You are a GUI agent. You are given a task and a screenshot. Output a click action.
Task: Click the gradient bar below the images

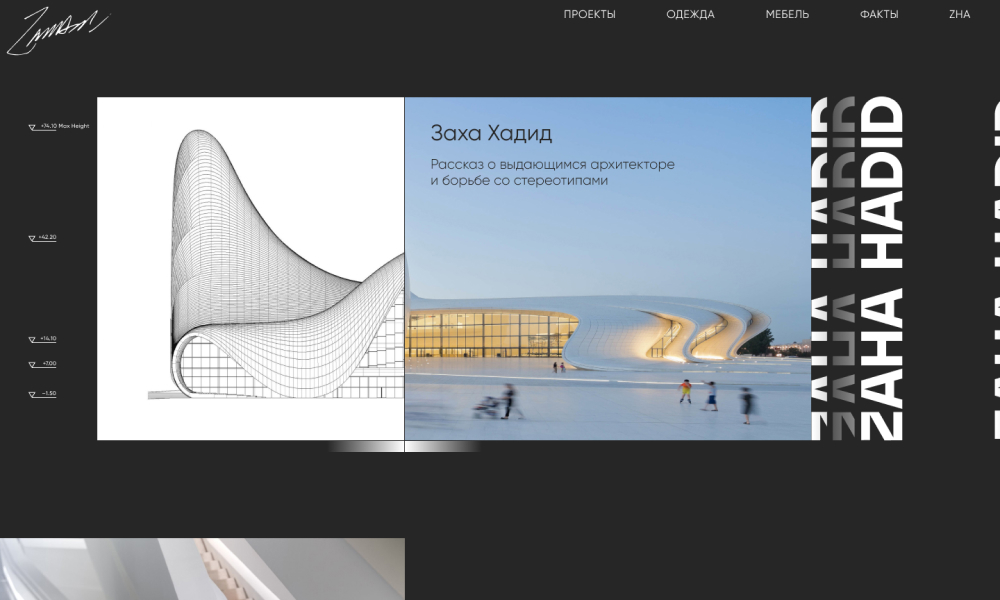[404, 447]
